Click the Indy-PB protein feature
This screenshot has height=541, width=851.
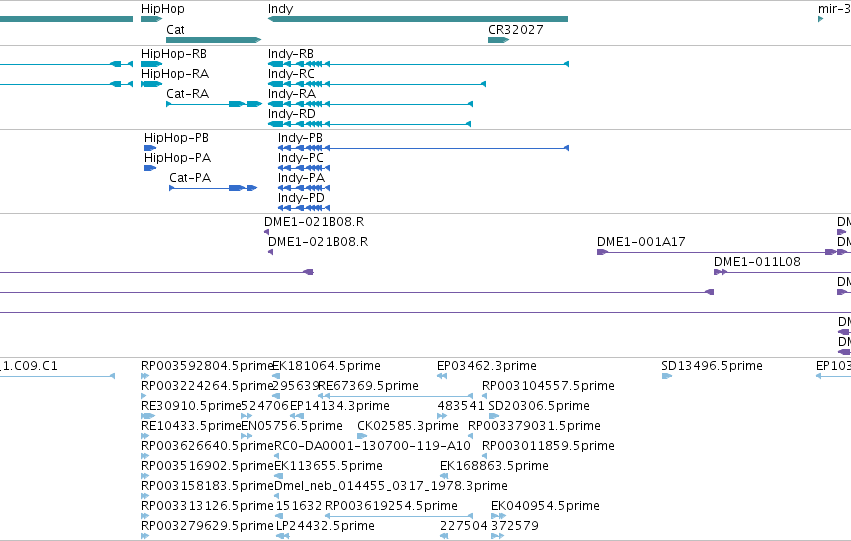(423, 148)
